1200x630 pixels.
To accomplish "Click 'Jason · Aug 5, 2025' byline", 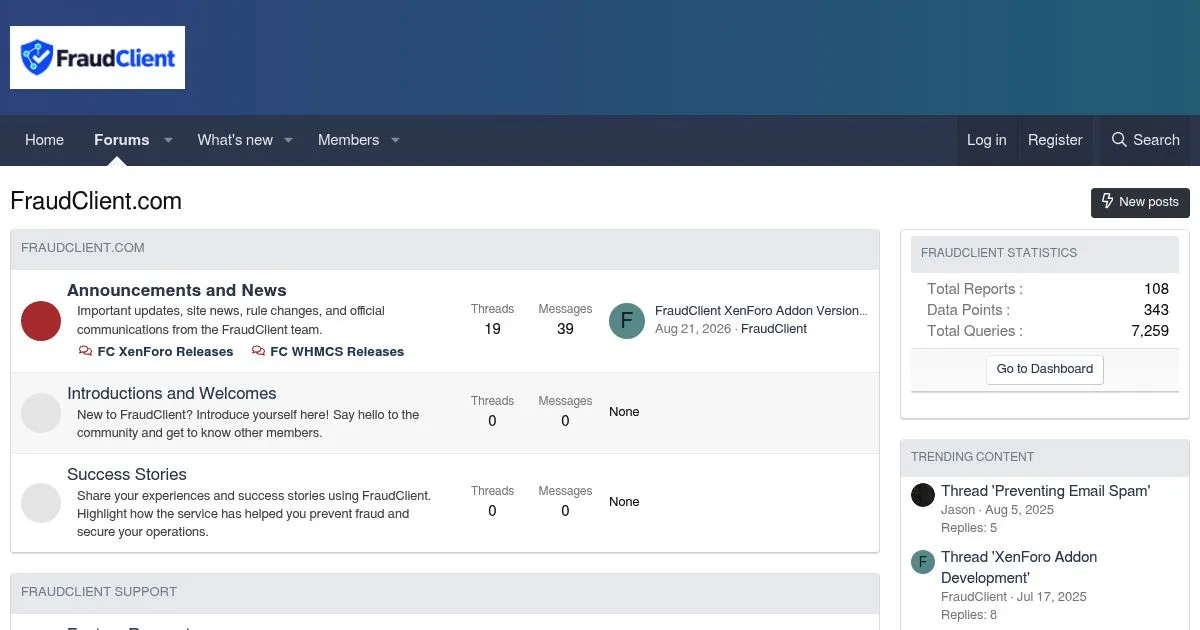I will [997, 510].
